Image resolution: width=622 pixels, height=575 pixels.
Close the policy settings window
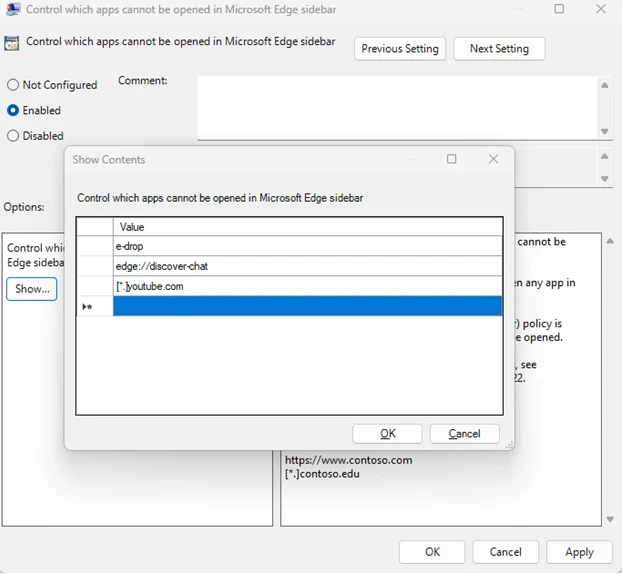(601, 9)
